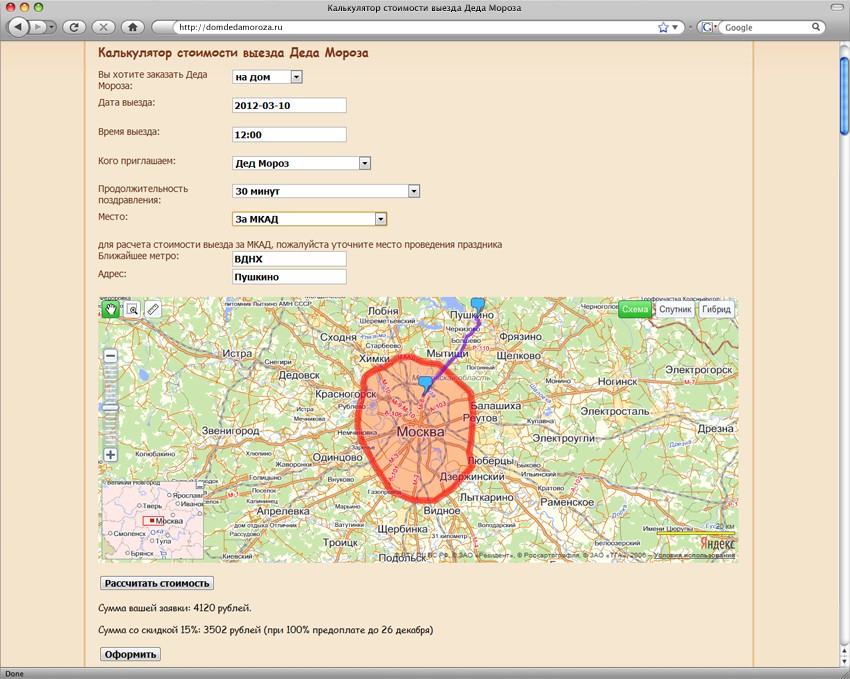Click the Истра city label on the map
The image size is (850, 679).
[237, 353]
